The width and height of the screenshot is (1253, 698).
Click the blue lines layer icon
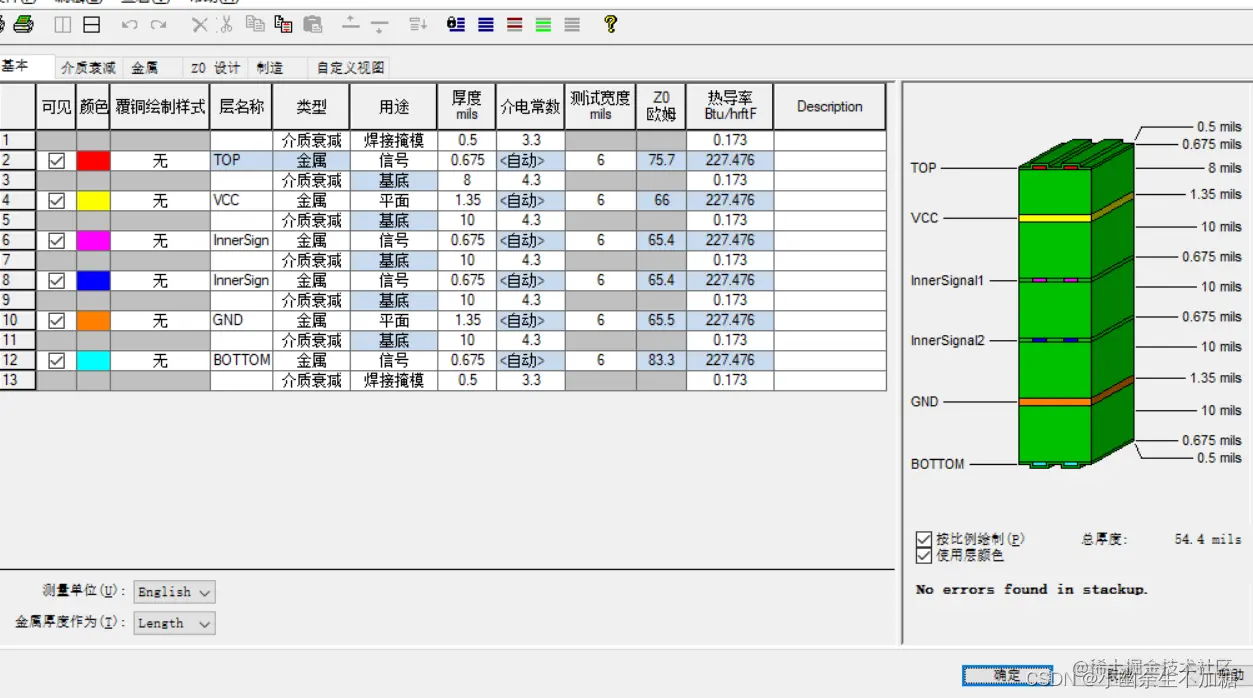pos(486,25)
